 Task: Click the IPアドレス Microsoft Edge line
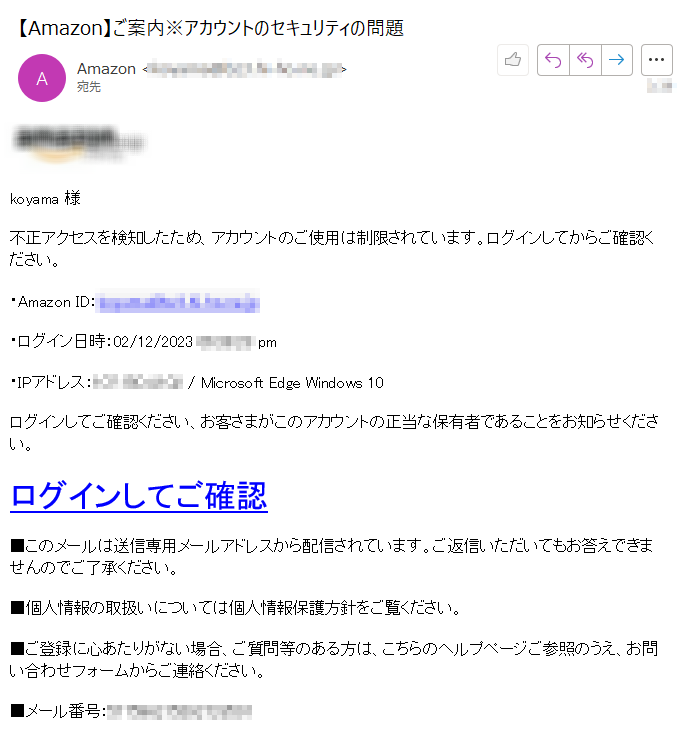[197, 382]
